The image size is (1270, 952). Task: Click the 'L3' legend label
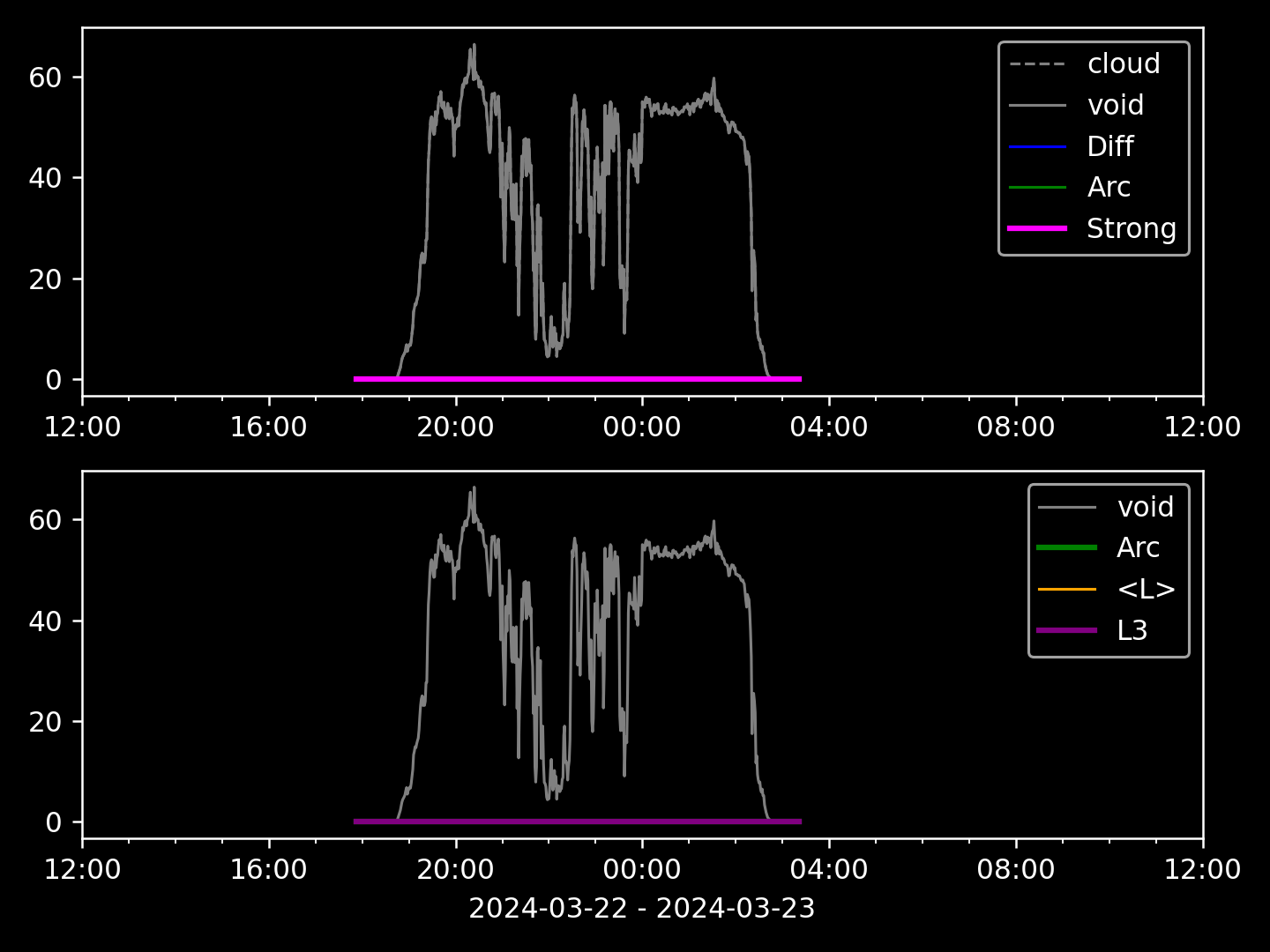[x=1132, y=630]
